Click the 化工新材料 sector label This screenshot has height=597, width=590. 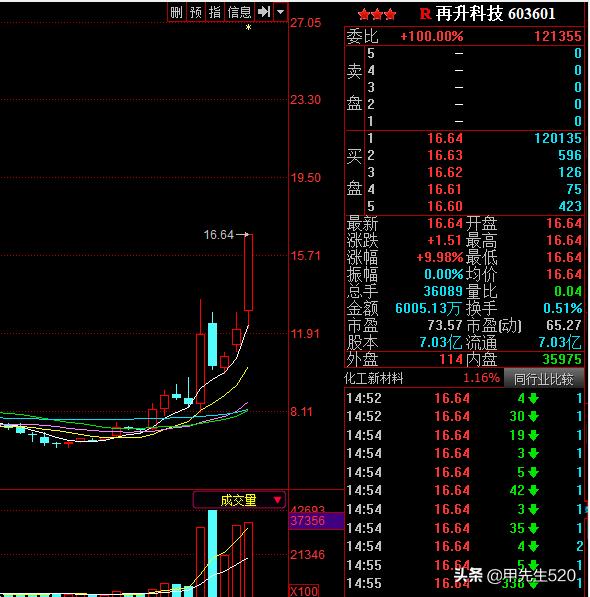point(373,378)
